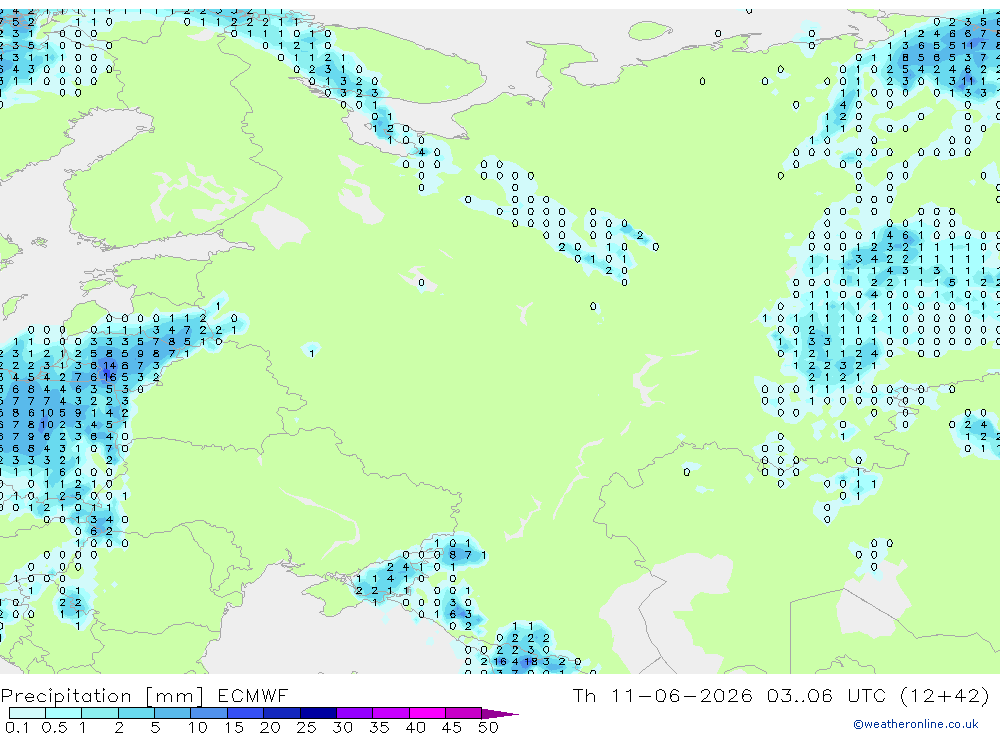This screenshot has height=733, width=1000.
Task: Click the 0.1–0.5 mm legend color box
Action: (27, 713)
